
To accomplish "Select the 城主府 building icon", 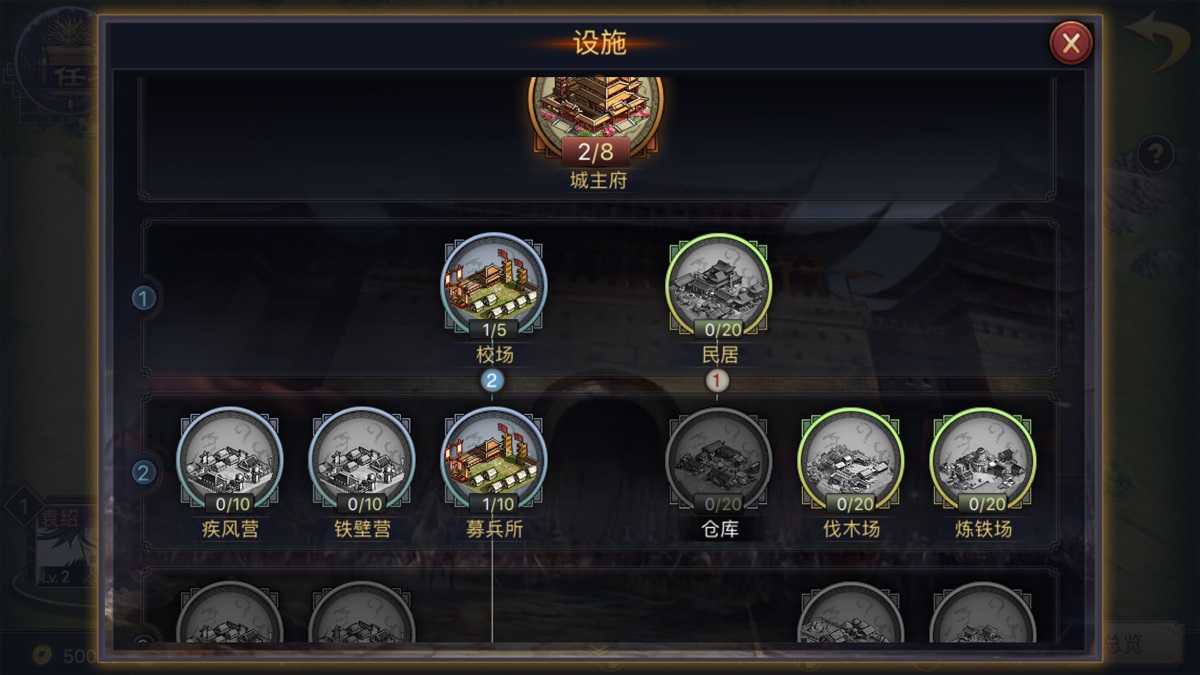I will [x=596, y=113].
